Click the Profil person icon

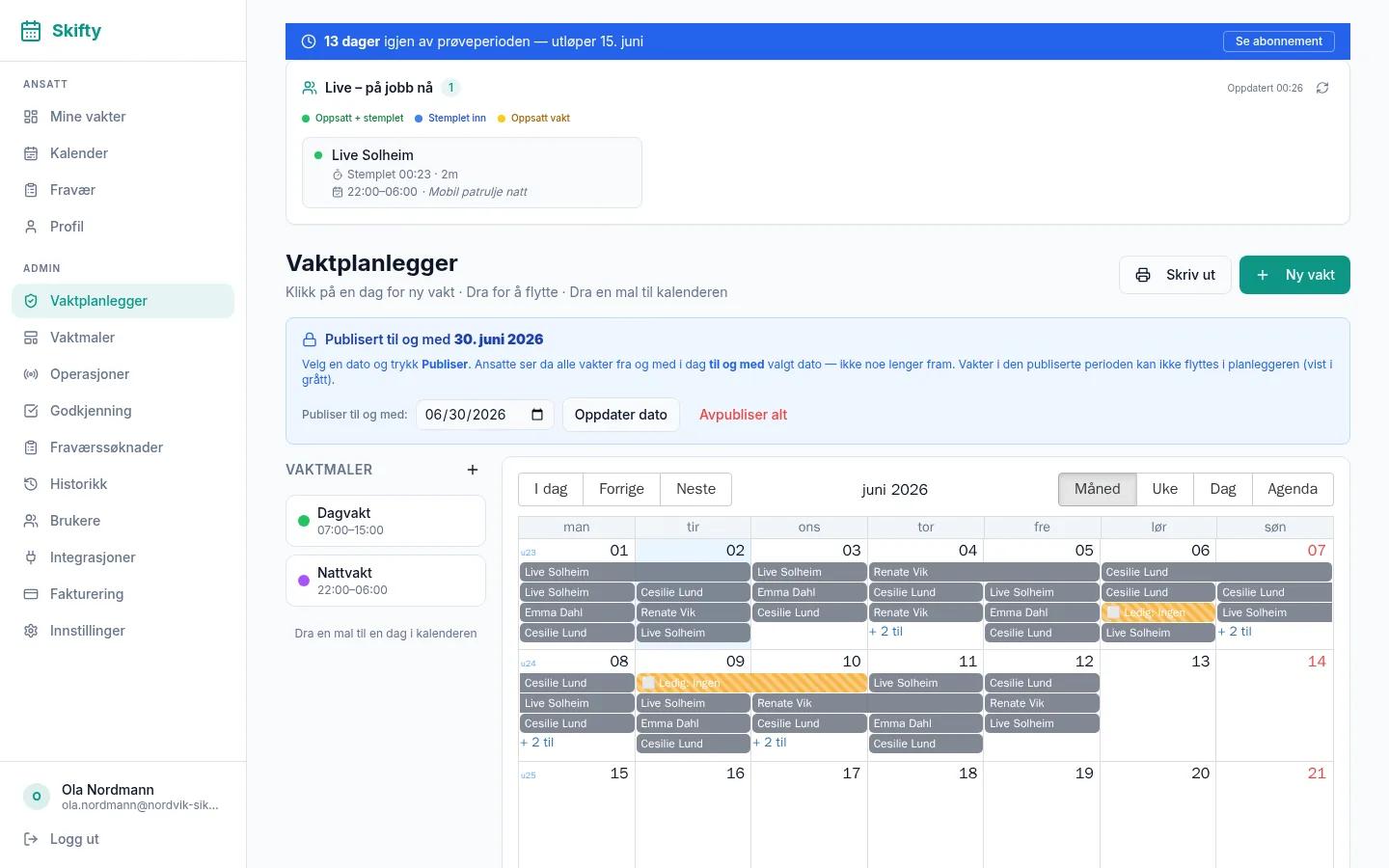[x=31, y=227]
